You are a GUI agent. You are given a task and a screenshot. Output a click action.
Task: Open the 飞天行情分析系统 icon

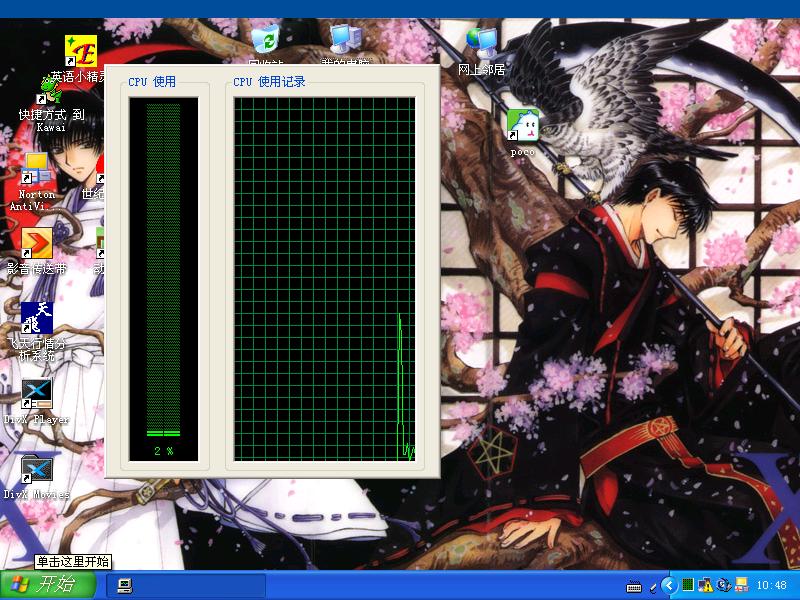pyautogui.click(x=37, y=318)
